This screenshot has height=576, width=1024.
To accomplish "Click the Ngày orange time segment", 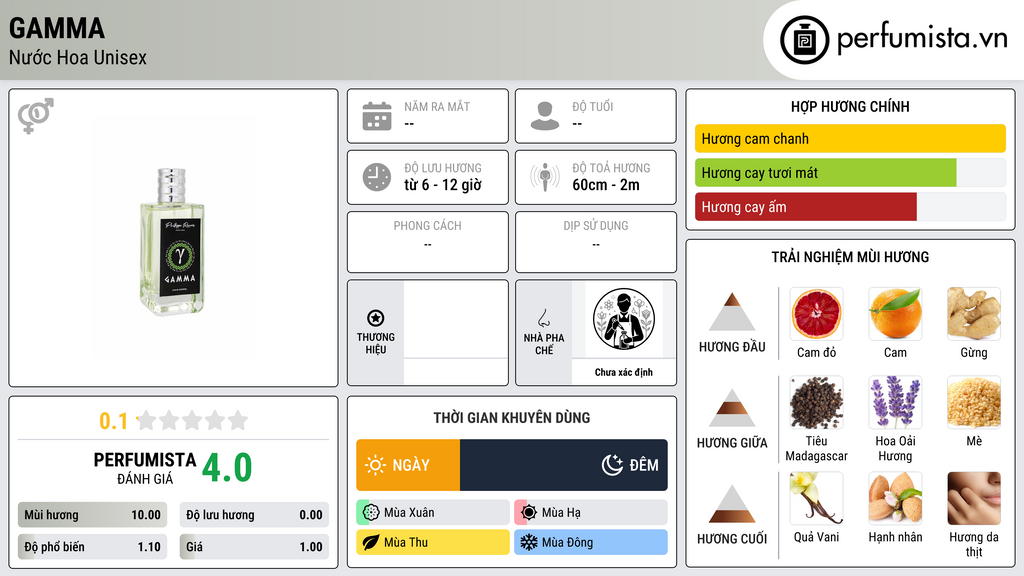I will (408, 465).
